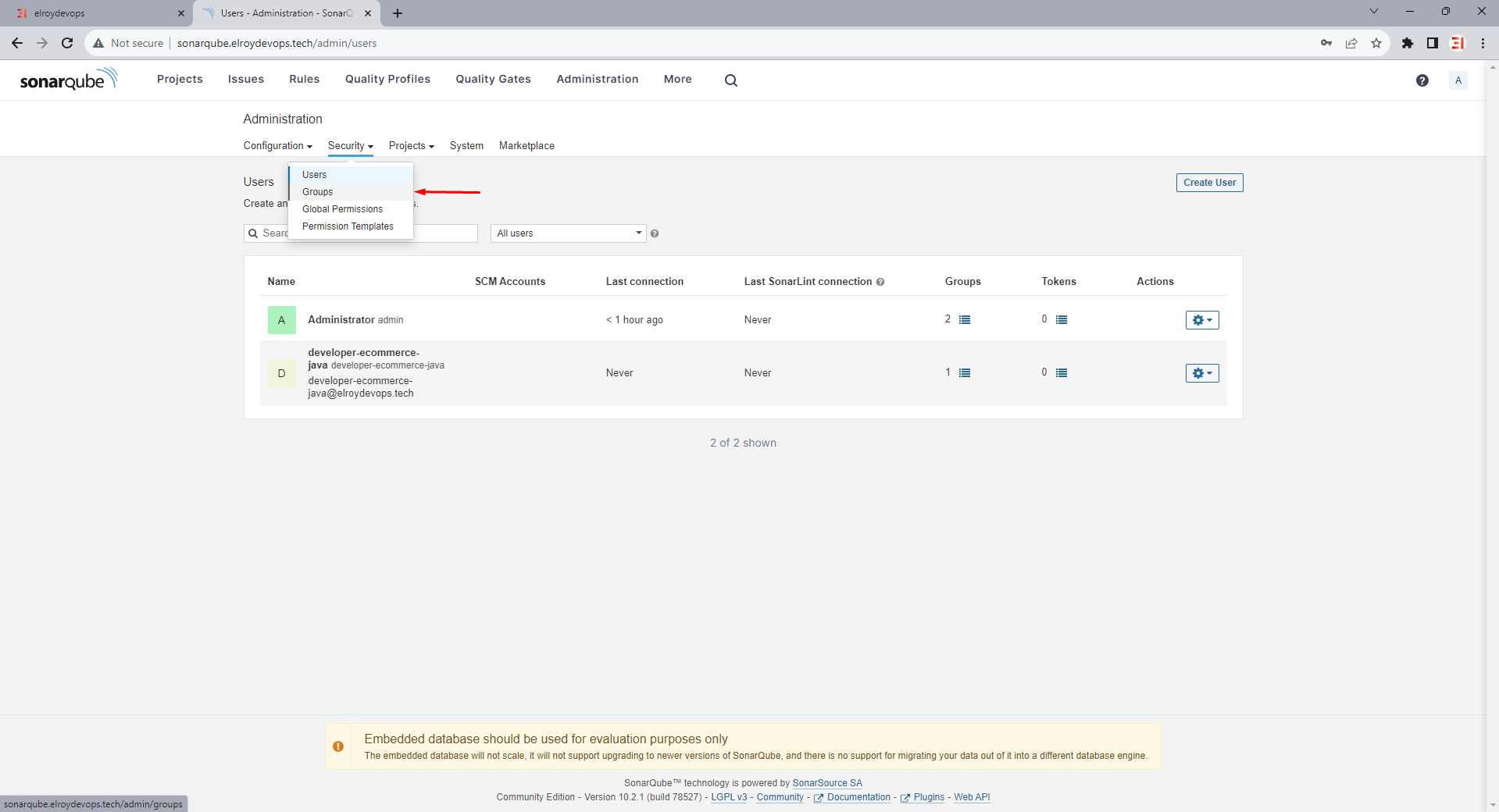Open help icon beside Last SonarLint connection
1499x812 pixels.
880,282
